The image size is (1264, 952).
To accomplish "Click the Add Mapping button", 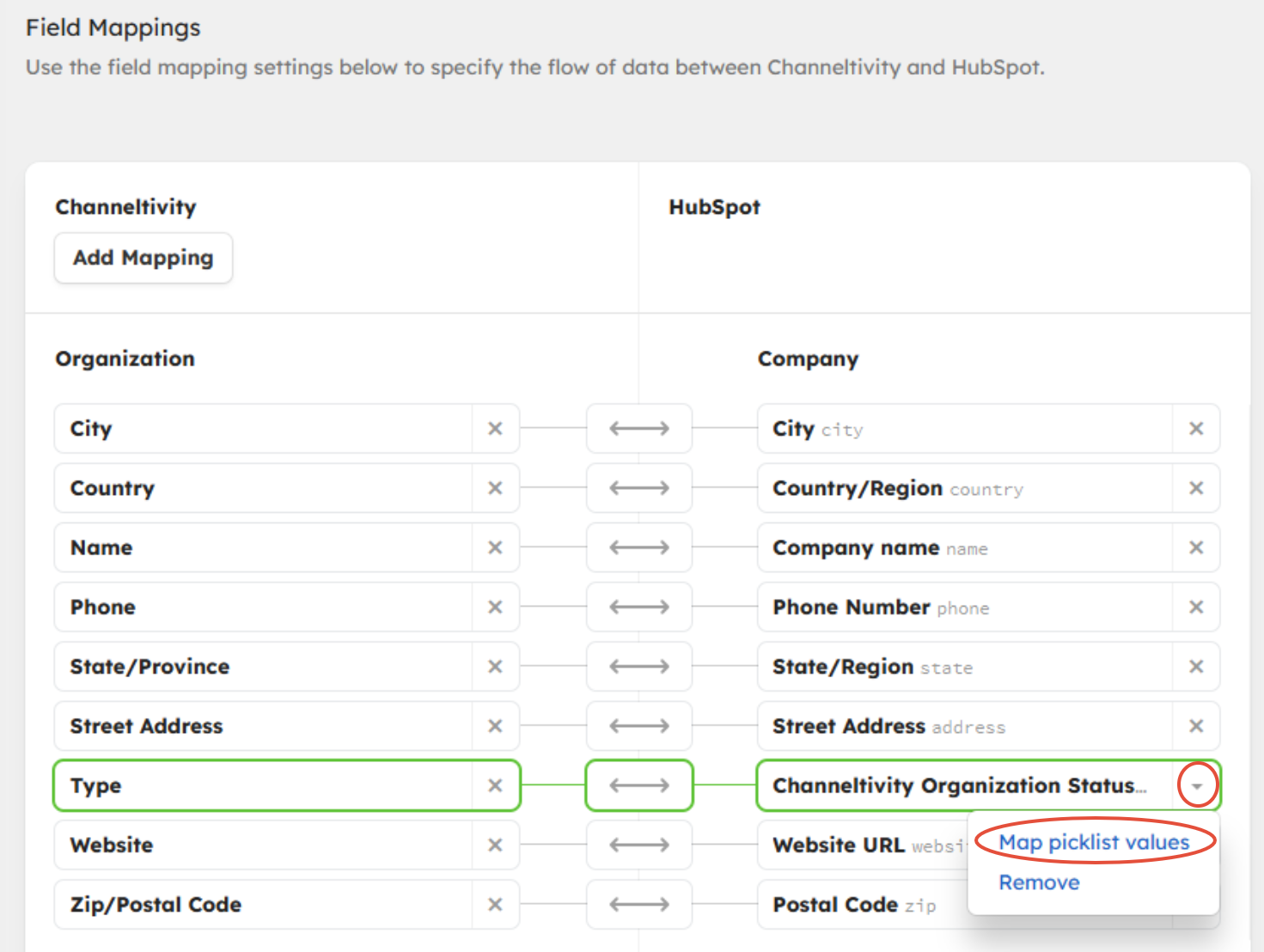I will coord(143,258).
